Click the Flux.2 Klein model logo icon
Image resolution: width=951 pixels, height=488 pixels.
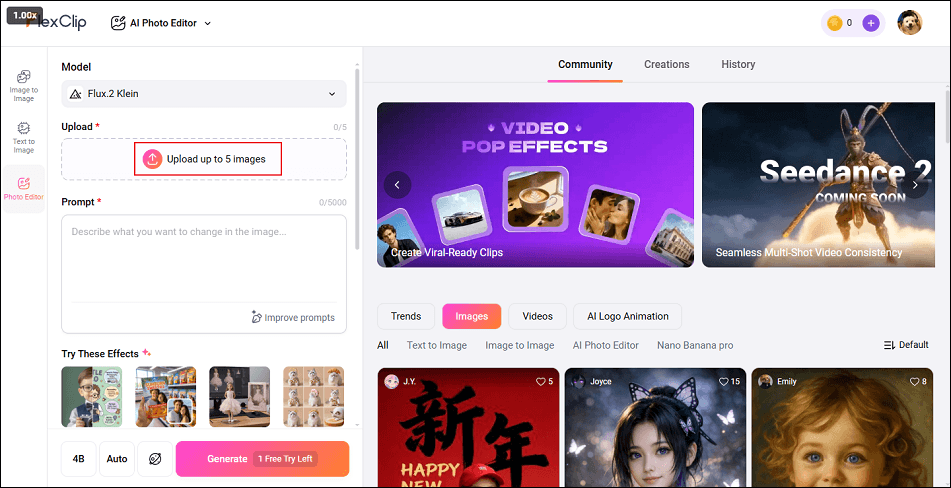pyautogui.click(x=75, y=94)
